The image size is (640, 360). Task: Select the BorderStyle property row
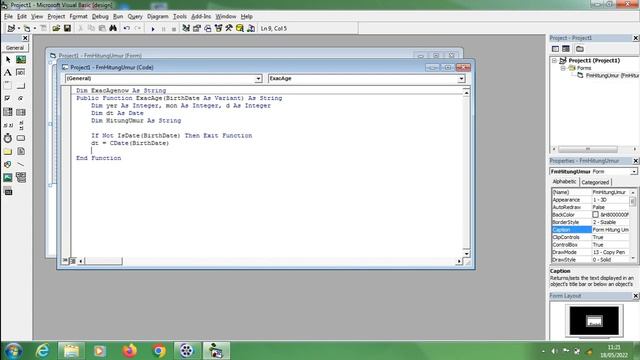pyautogui.click(x=591, y=222)
